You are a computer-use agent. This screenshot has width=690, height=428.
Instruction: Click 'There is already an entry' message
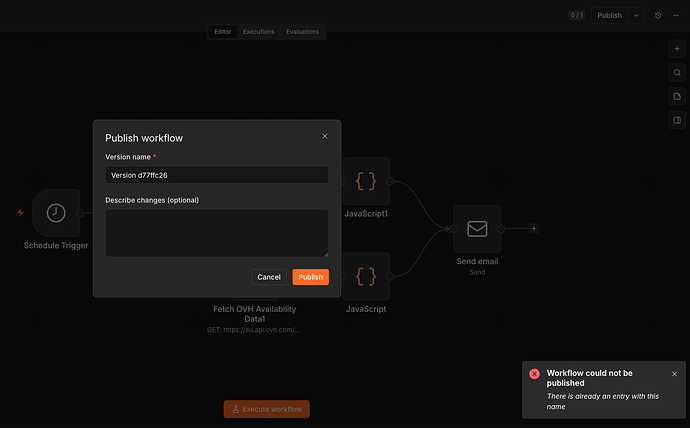click(x=603, y=402)
